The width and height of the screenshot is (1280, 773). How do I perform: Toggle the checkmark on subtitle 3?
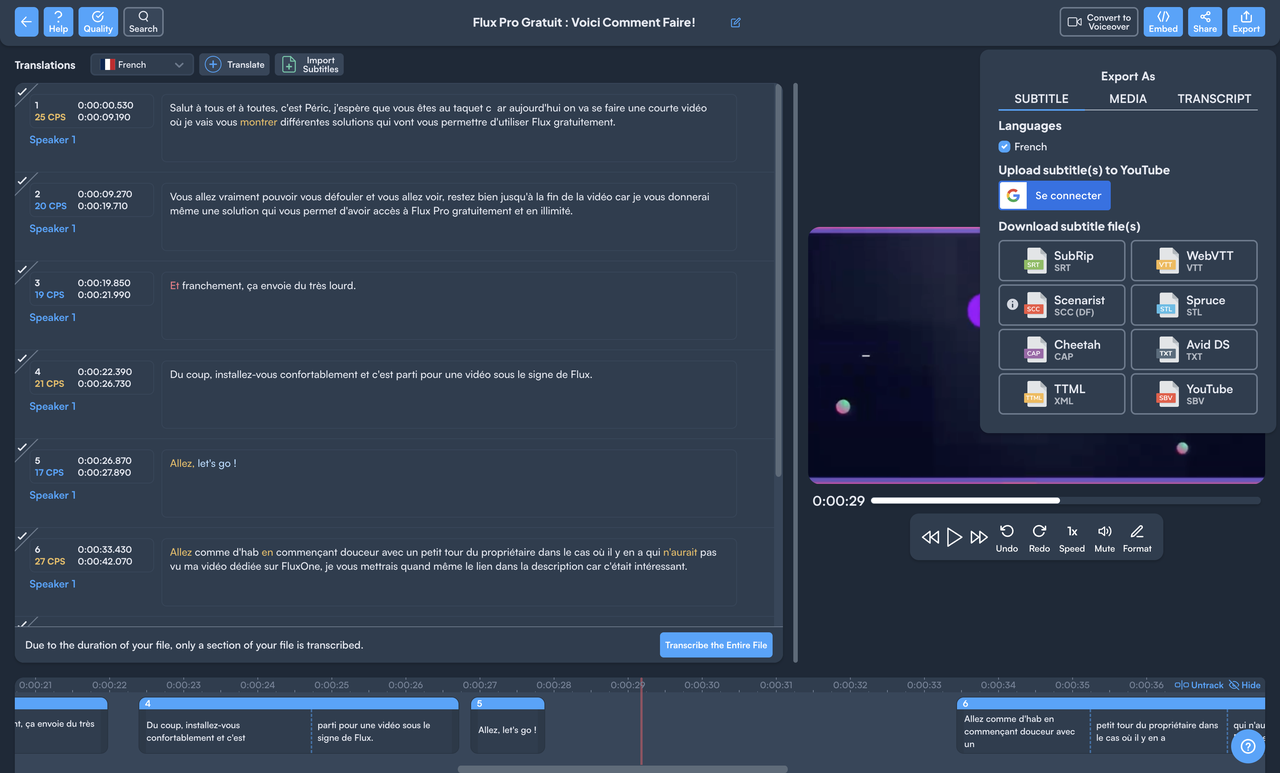click(22, 270)
